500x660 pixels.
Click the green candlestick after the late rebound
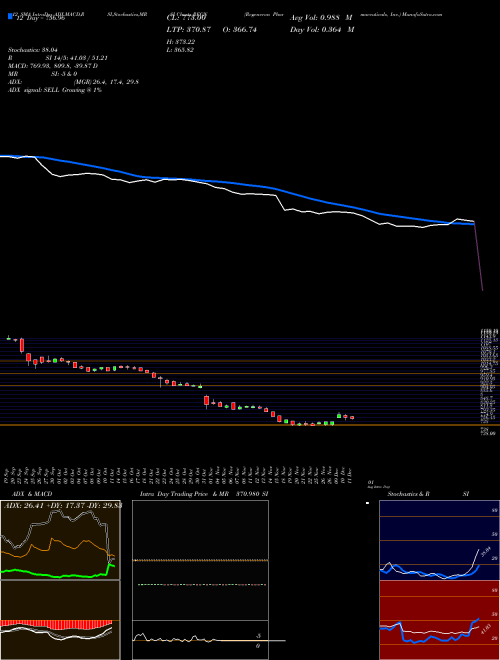coord(339,415)
